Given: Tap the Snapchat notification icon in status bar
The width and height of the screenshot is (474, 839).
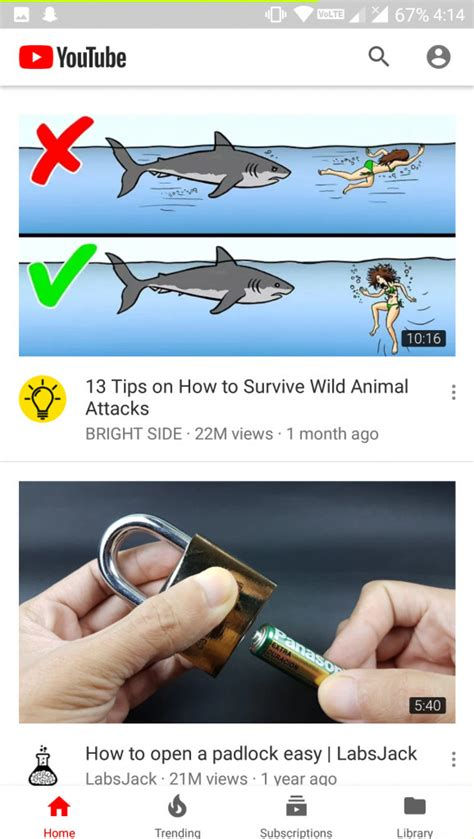Looking at the screenshot, I should 50,14.
